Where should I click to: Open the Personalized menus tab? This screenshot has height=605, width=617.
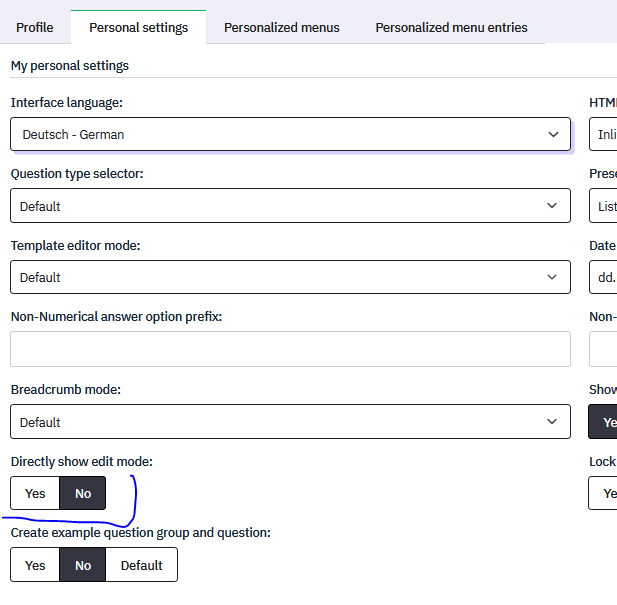pyautogui.click(x=281, y=27)
